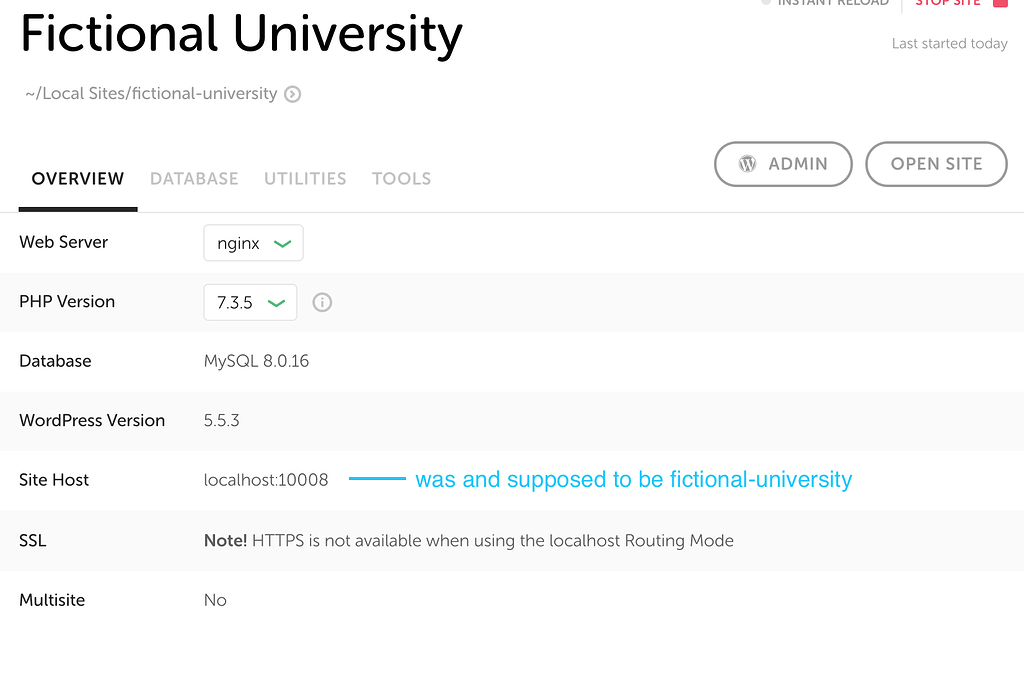The height and width of the screenshot is (700, 1024).
Task: Switch to the Overview tab
Action: 78,179
